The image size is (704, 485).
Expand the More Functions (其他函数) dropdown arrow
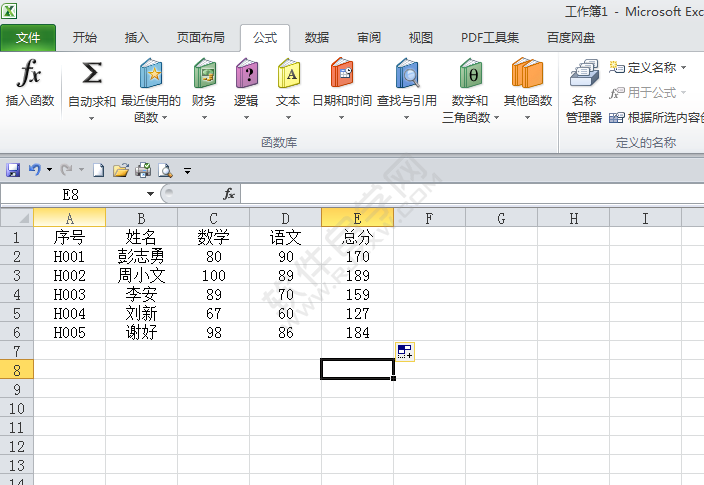[528, 118]
